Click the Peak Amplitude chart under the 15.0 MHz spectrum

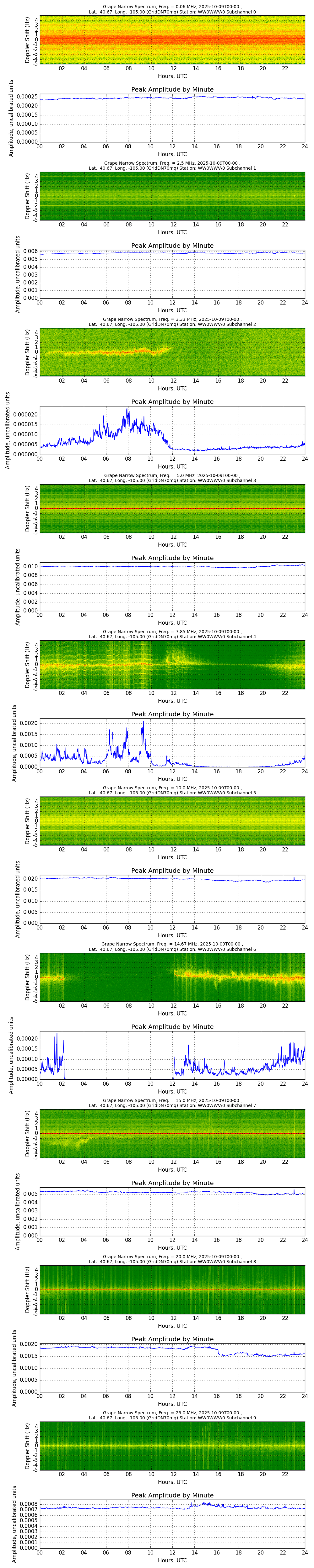172,1211
